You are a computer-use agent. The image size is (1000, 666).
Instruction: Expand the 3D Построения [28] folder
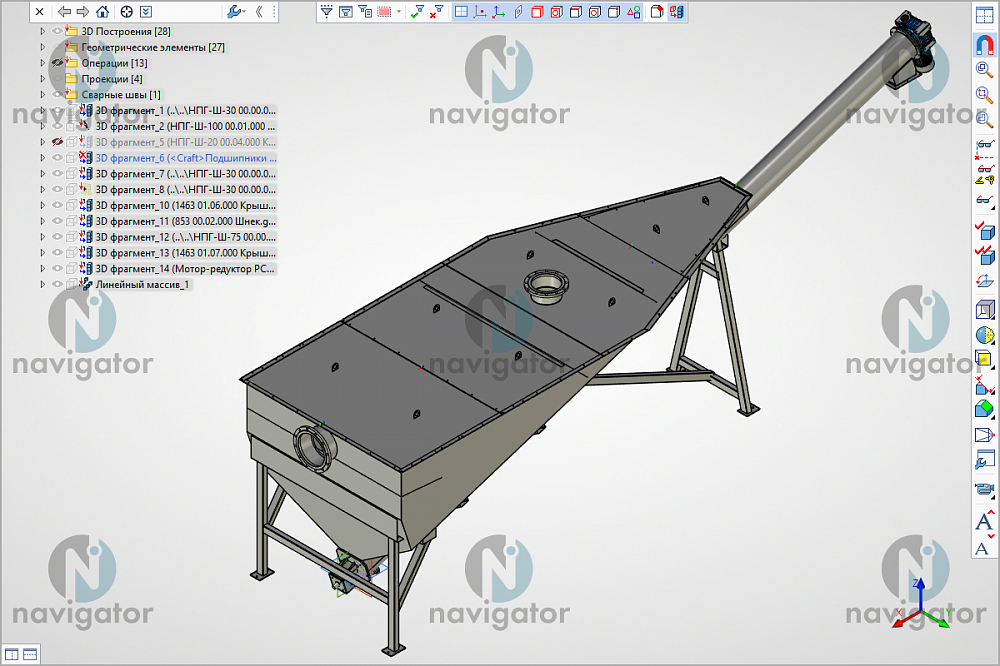43,31
